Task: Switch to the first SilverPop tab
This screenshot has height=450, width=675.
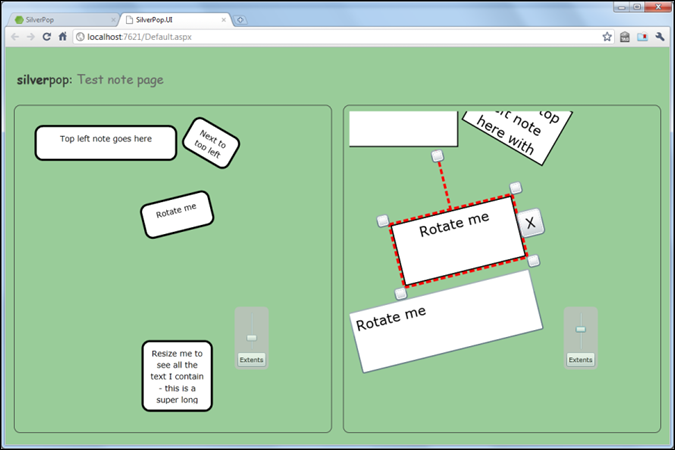Action: tap(60, 19)
